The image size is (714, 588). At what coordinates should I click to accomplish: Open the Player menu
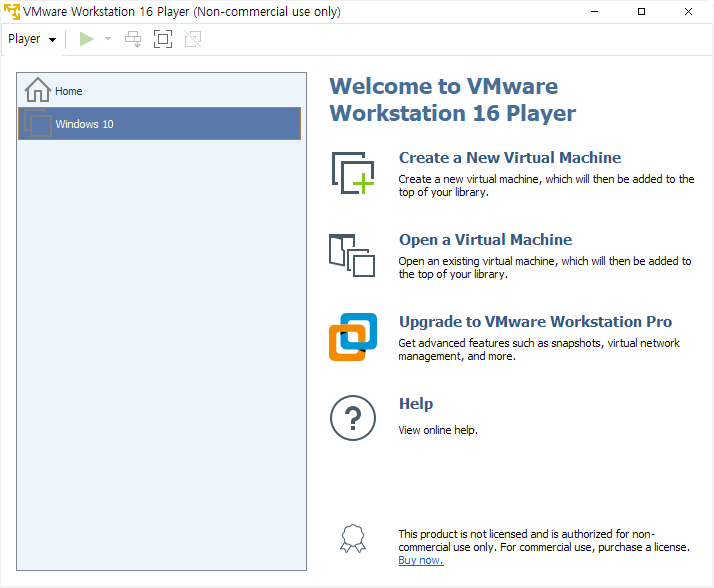click(x=31, y=39)
